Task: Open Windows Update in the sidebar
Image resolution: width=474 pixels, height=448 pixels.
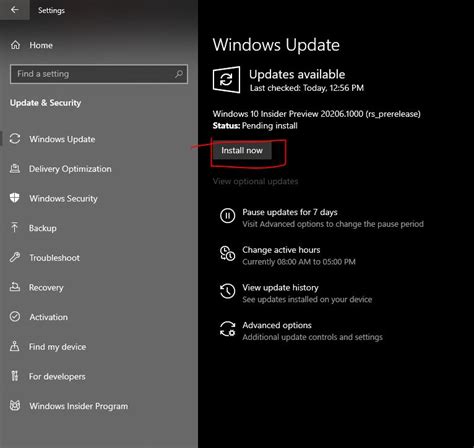Action: [x=62, y=139]
